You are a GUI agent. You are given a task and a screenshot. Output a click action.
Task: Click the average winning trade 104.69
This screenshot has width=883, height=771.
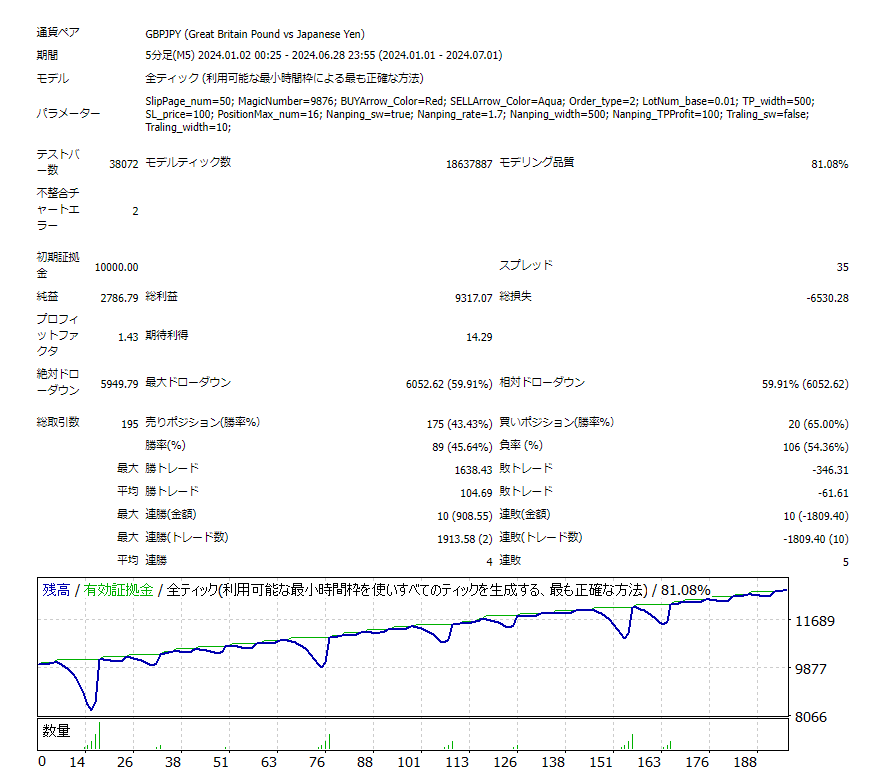tap(476, 493)
